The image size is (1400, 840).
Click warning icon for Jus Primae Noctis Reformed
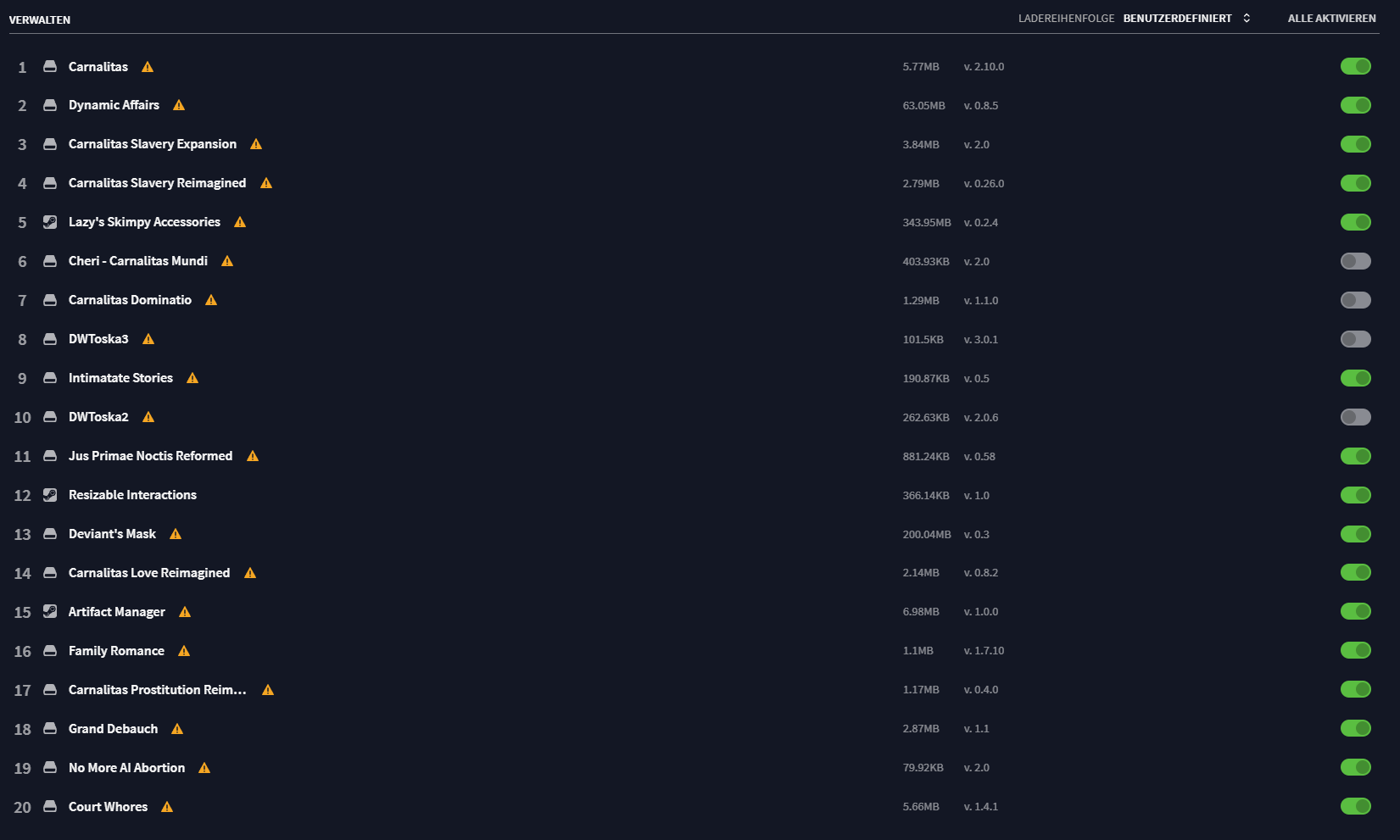tap(253, 457)
